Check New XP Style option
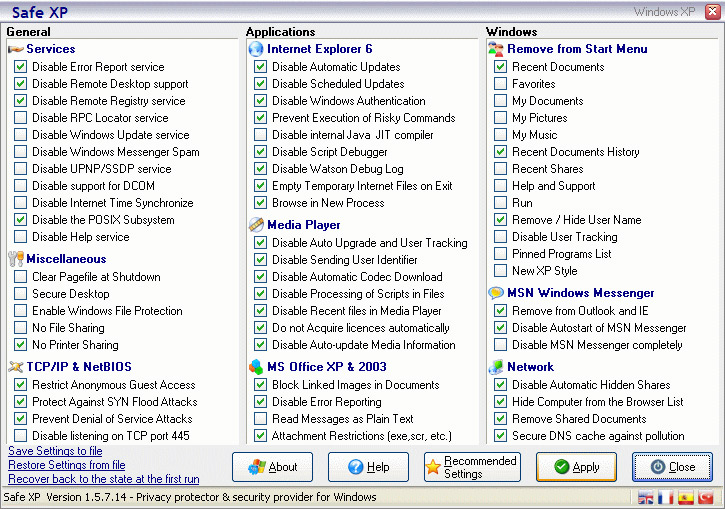The height and width of the screenshot is (509, 725). (500, 270)
